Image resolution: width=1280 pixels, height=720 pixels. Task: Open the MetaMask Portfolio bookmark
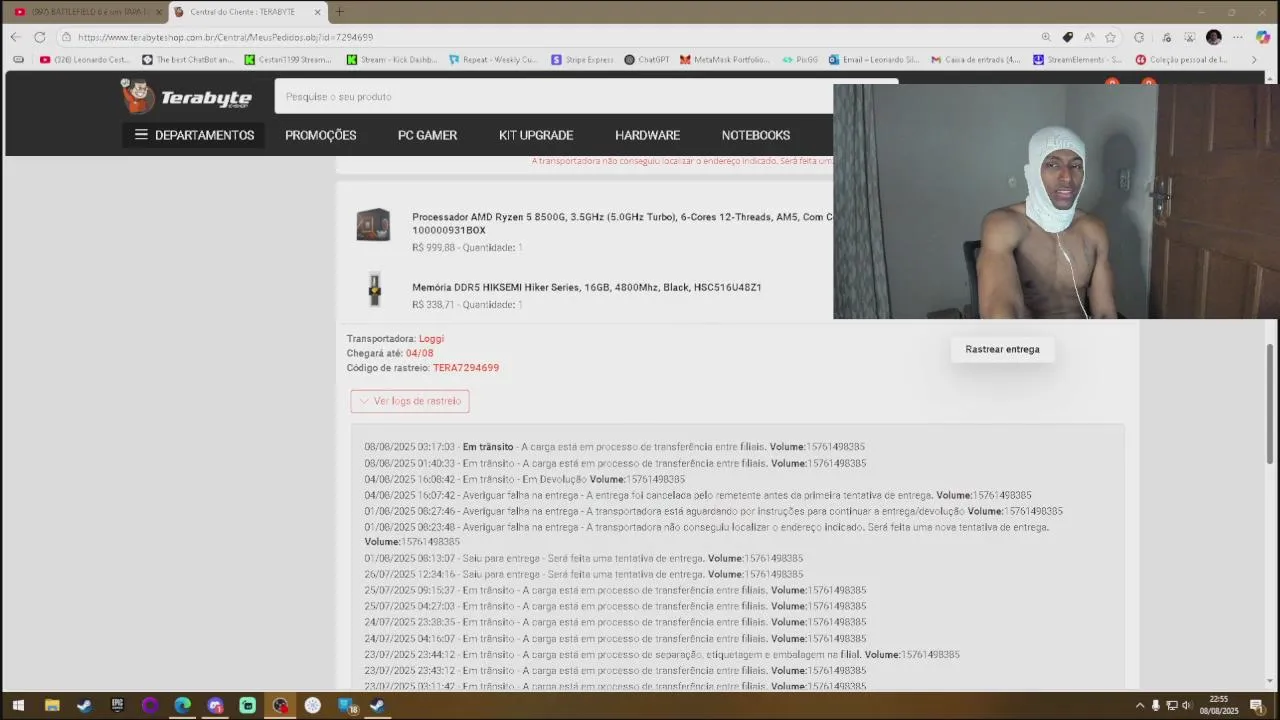pyautogui.click(x=725, y=60)
